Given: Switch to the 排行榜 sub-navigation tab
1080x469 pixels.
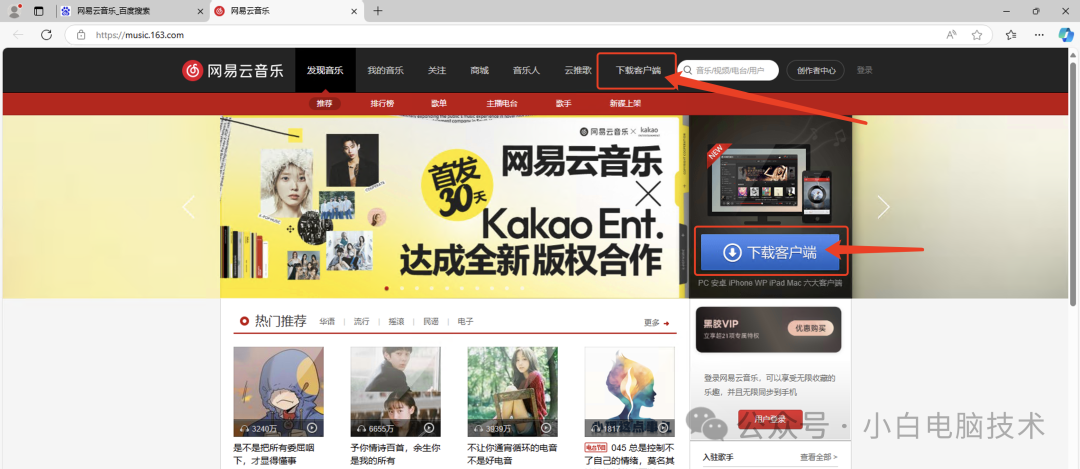Looking at the screenshot, I should pyautogui.click(x=382, y=104).
